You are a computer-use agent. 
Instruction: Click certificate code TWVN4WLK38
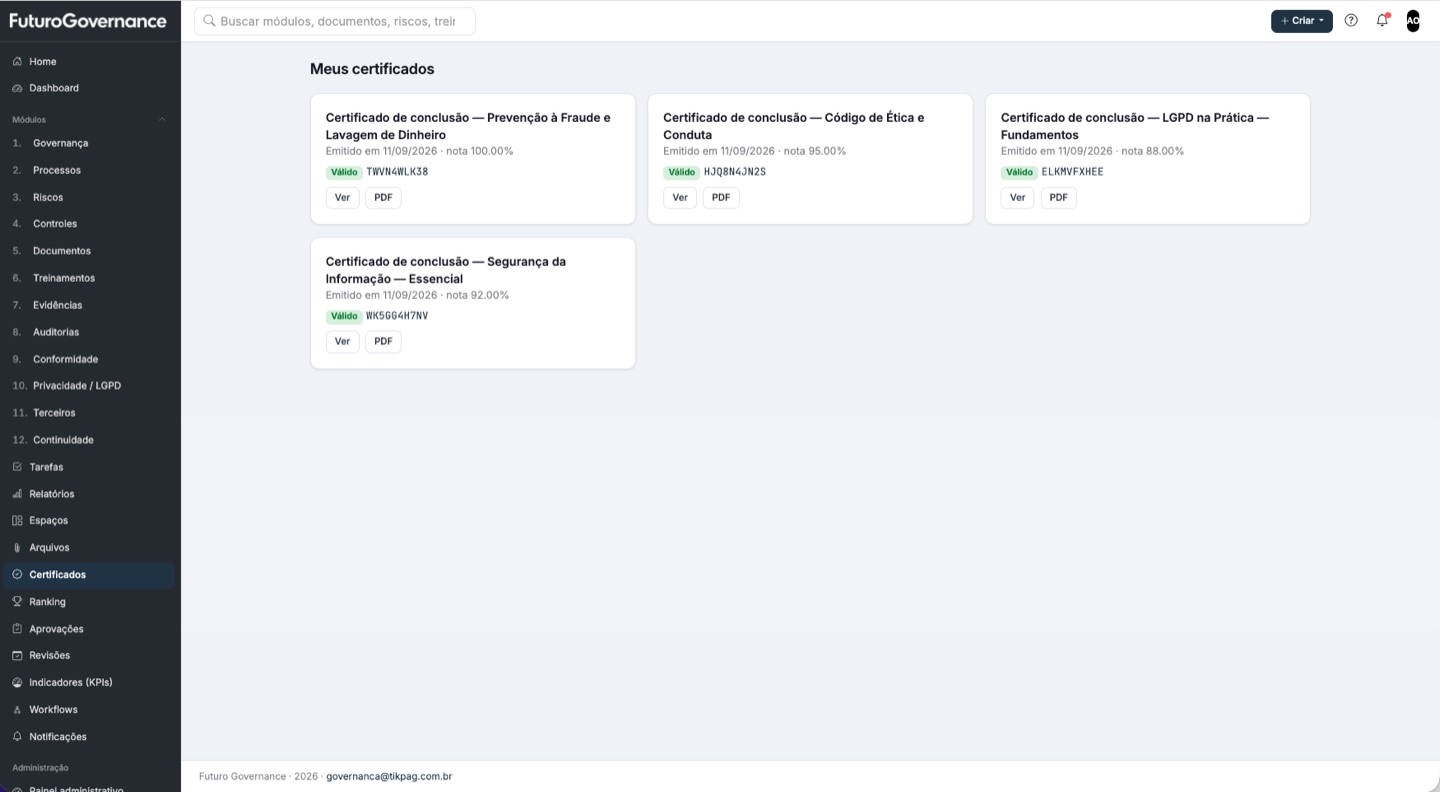[397, 172]
